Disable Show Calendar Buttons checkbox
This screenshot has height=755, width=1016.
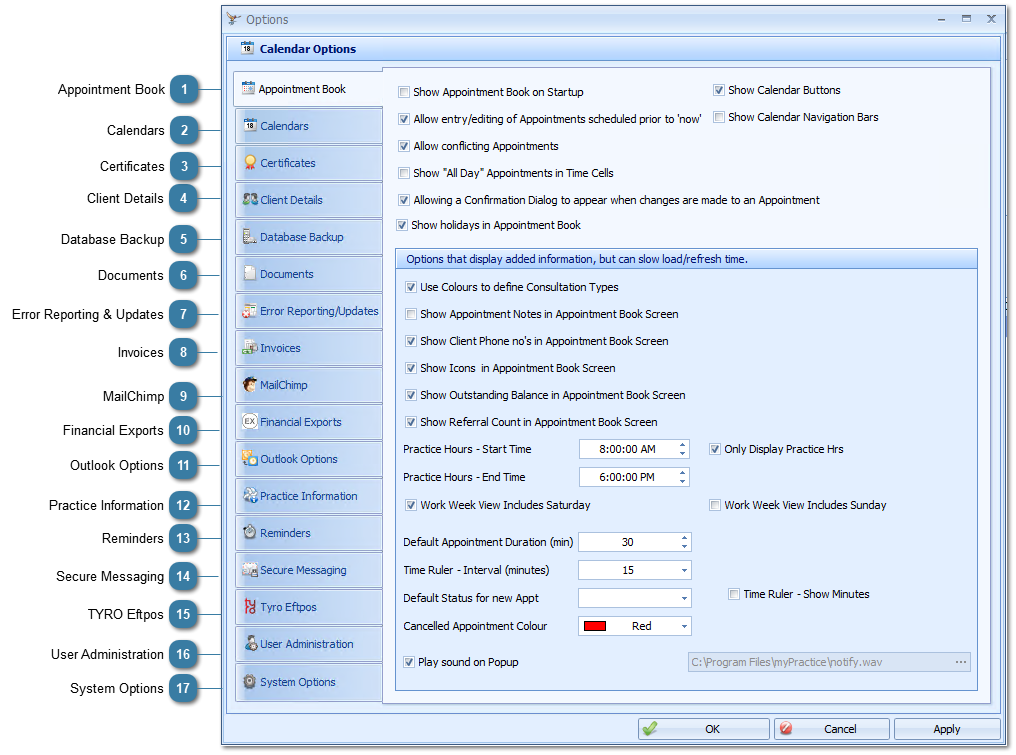pos(719,90)
